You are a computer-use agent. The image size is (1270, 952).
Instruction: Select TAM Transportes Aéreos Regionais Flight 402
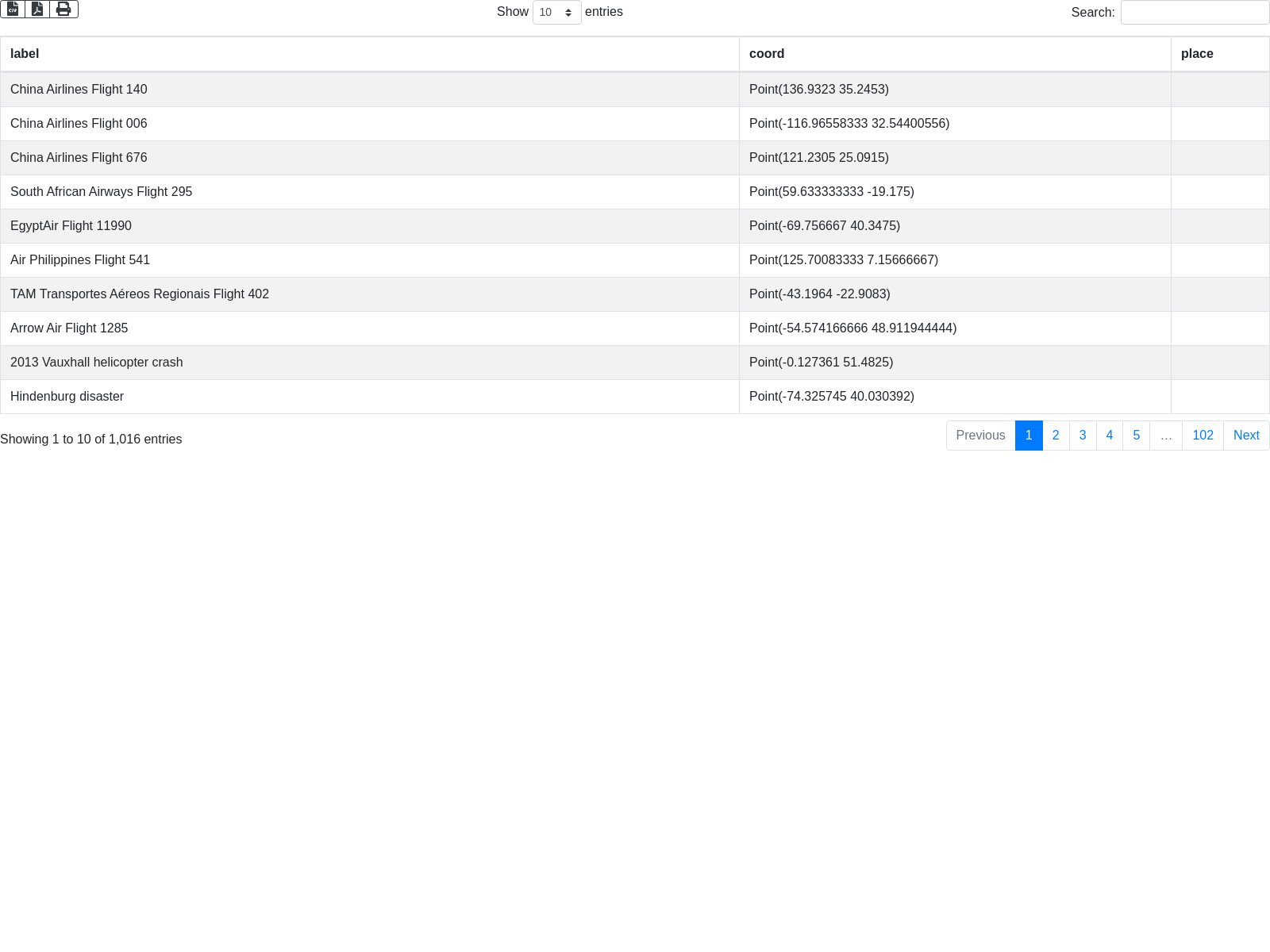(x=370, y=294)
